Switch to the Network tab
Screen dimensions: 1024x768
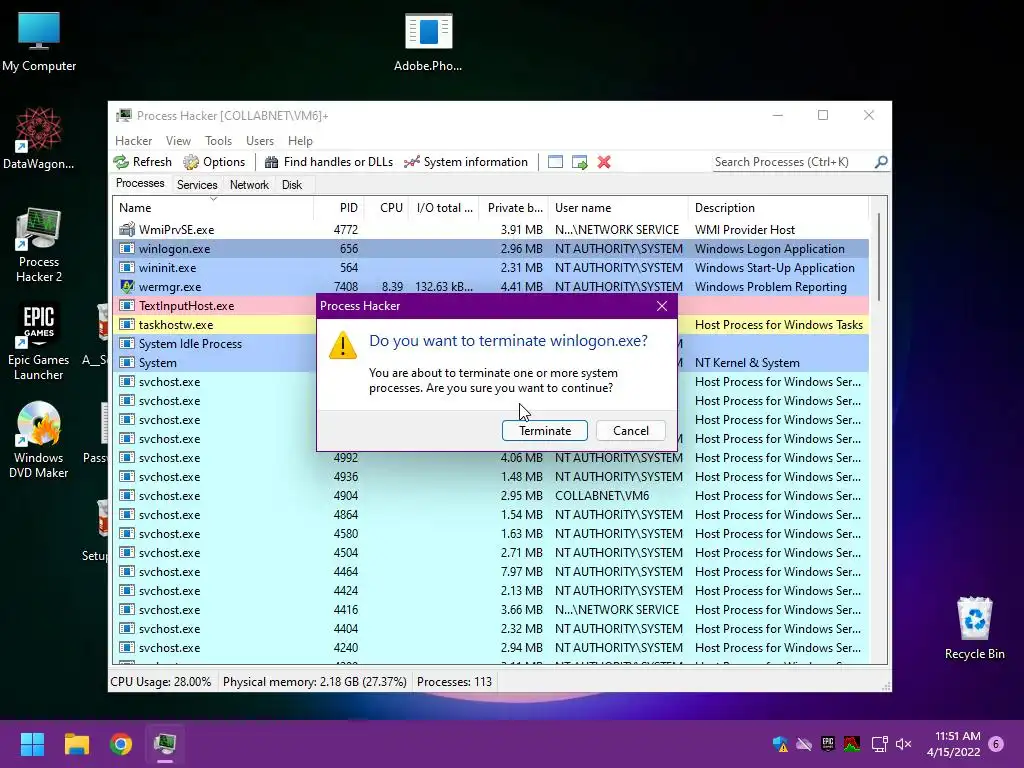pos(249,185)
